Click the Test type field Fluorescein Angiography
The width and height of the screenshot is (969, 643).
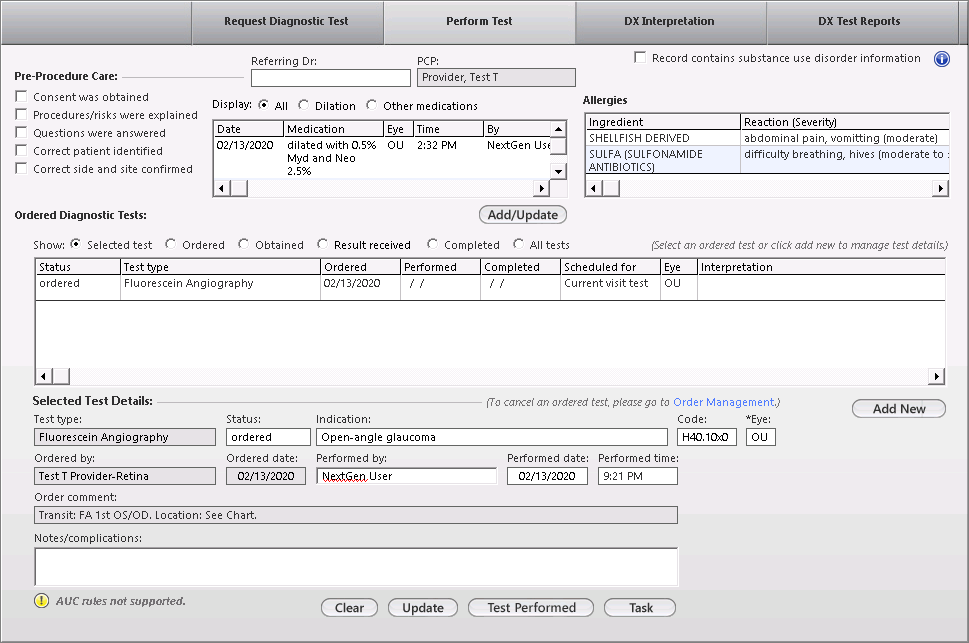pyautogui.click(x=125, y=437)
